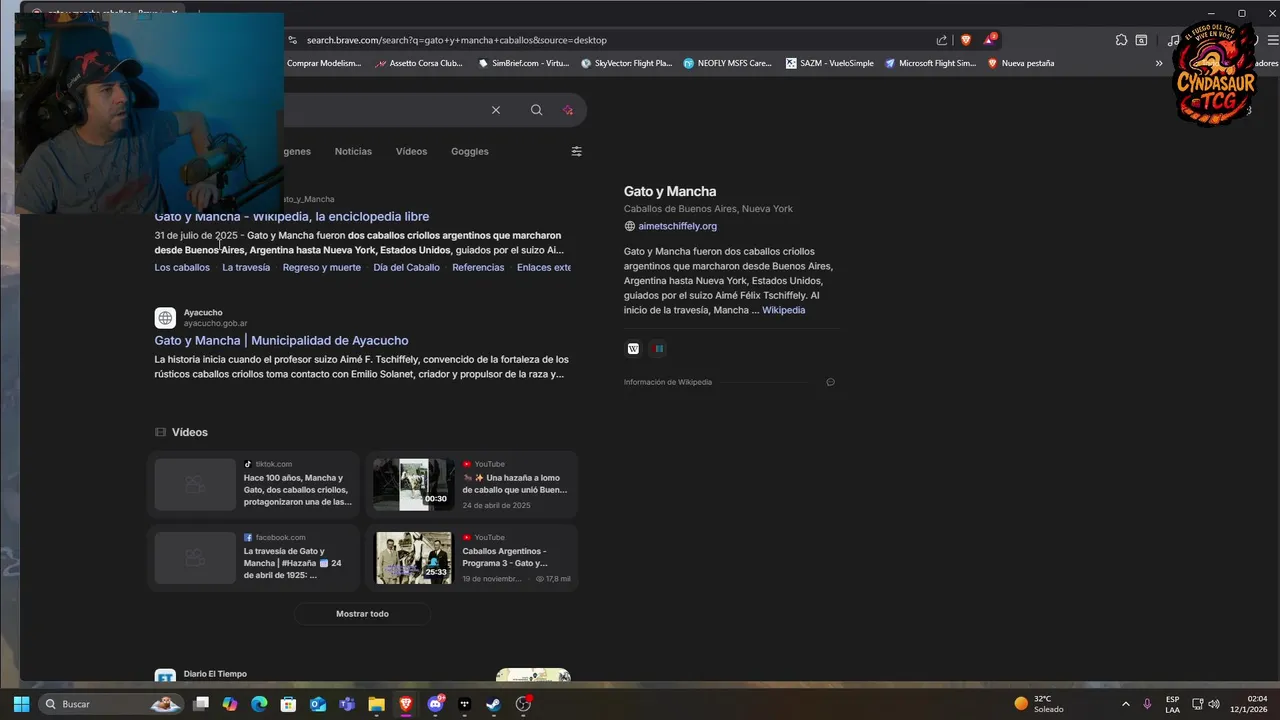This screenshot has height=720, width=1280.
Task: Open 'Comprar Modelism...' bookmark
Action: (x=323, y=63)
